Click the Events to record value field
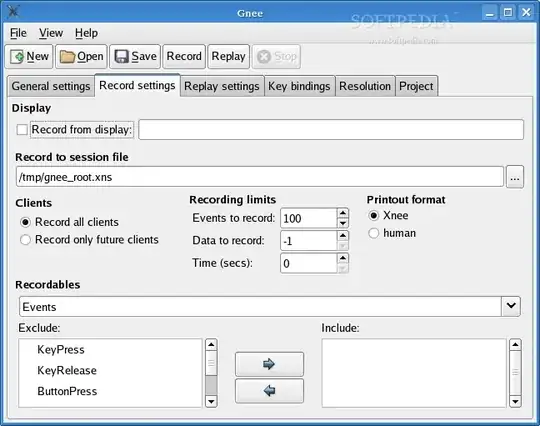The height and width of the screenshot is (426, 540). tap(308, 218)
